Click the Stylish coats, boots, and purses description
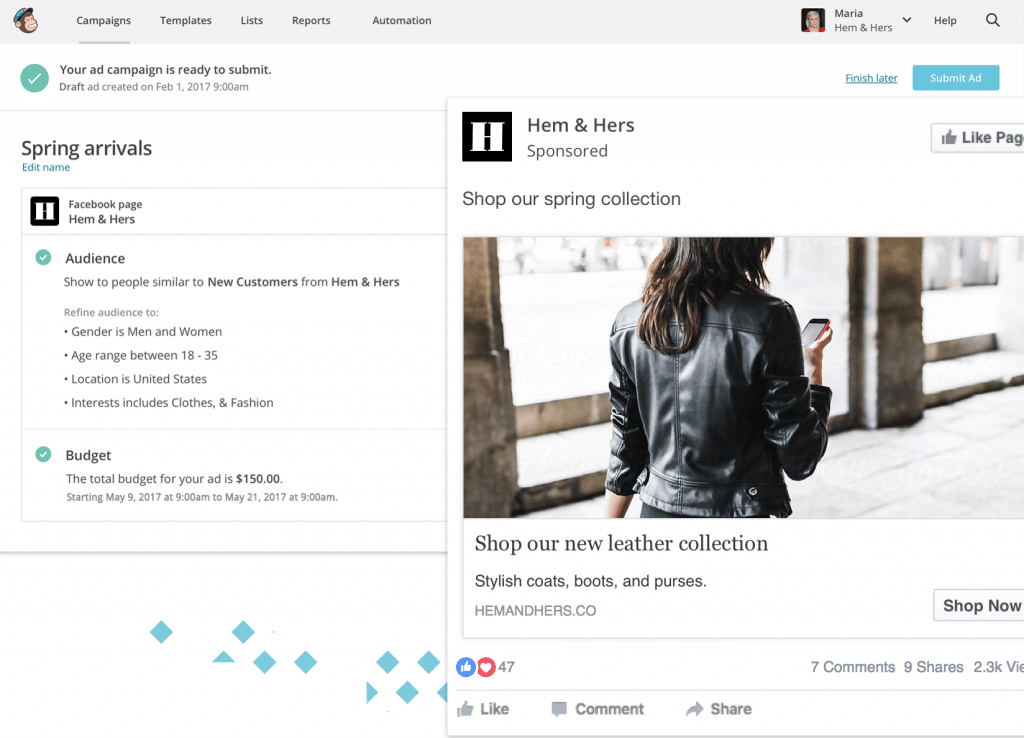The height and width of the screenshot is (738, 1024). coord(590,581)
